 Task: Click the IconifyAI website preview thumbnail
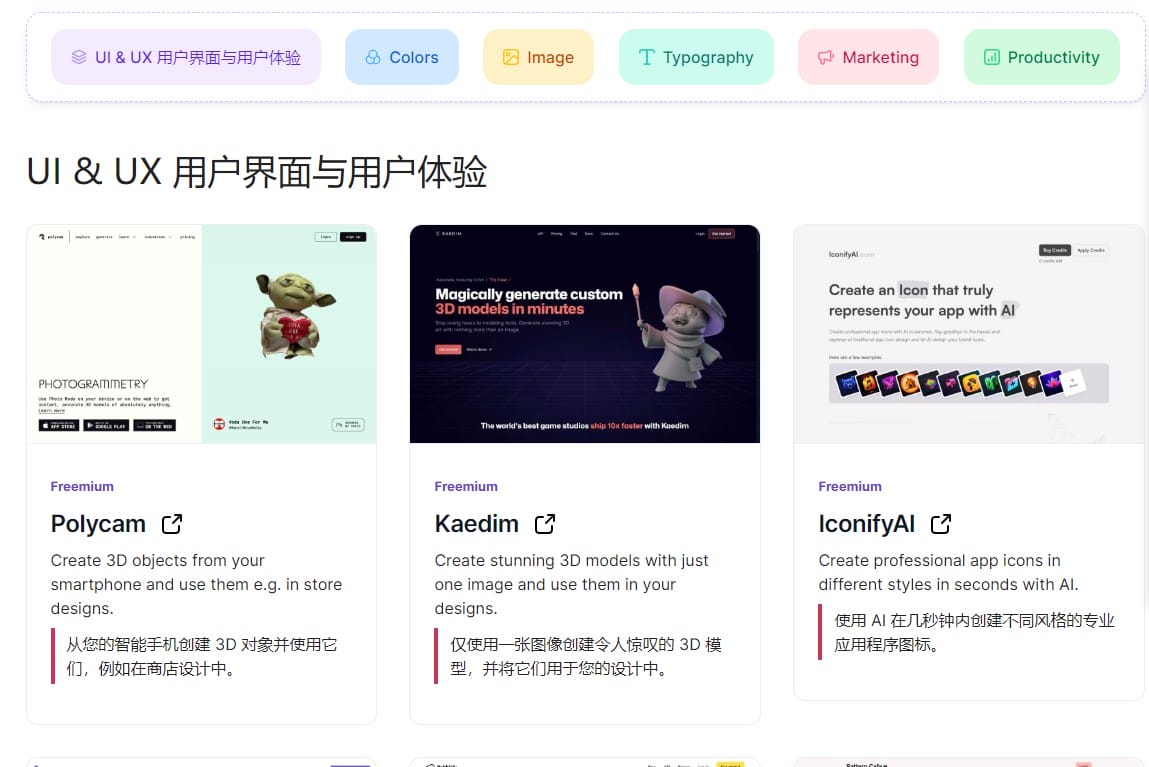tap(969, 334)
